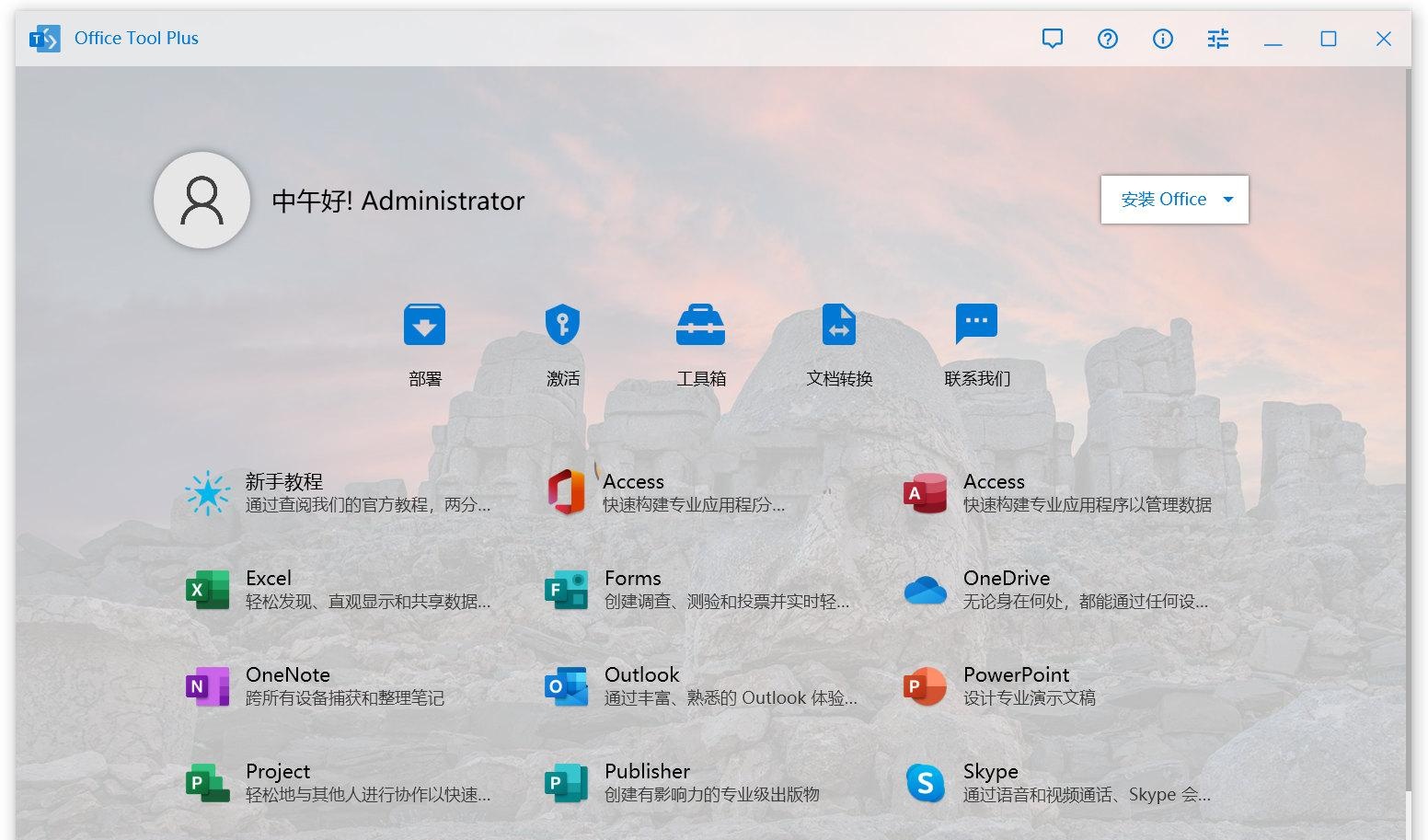The height and width of the screenshot is (840, 1428).
Task: Open the 联系我们 contact chat icon
Action: [x=976, y=325]
